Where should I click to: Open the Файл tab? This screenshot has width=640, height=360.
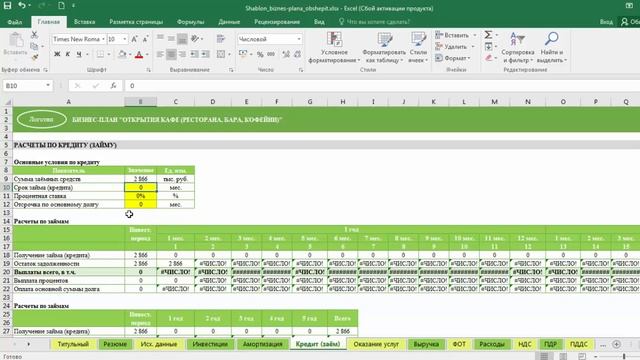15,22
